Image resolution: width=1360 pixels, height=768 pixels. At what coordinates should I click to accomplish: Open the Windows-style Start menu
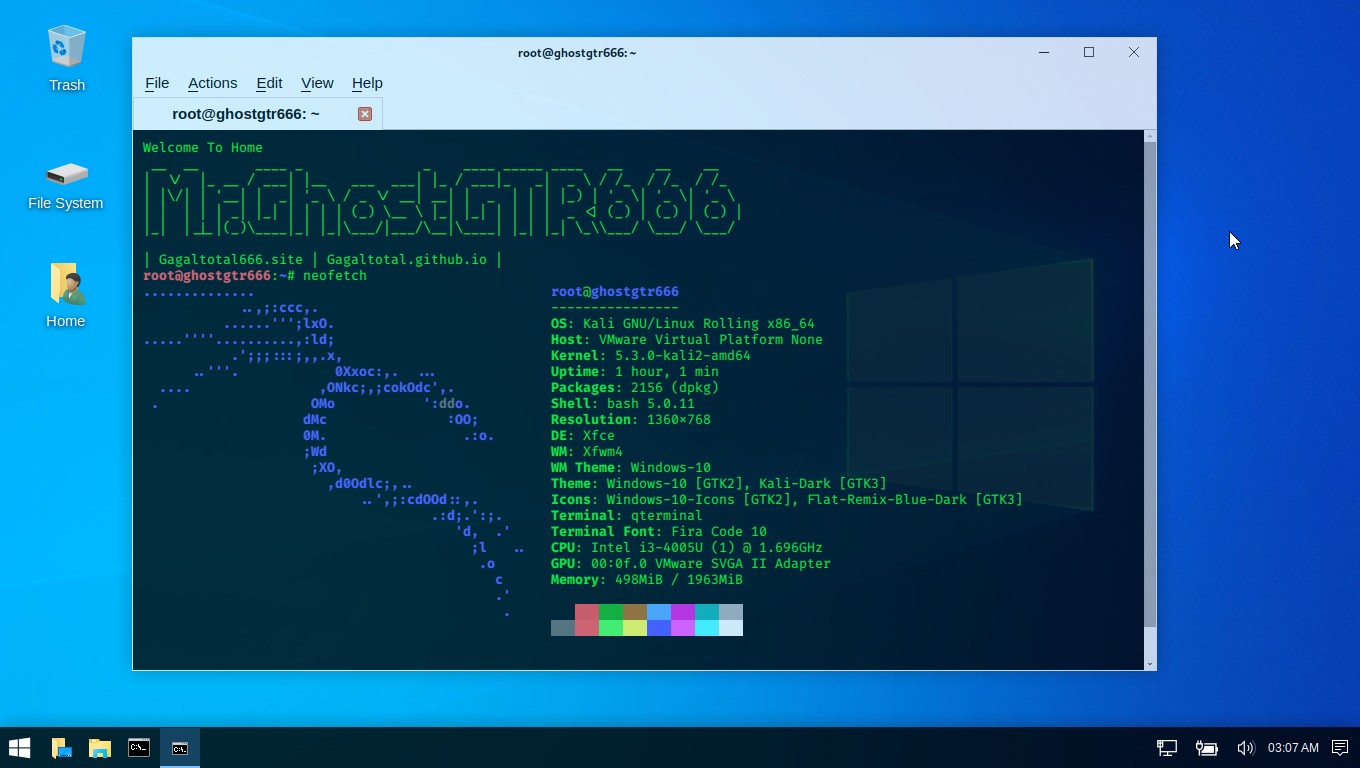click(19, 748)
